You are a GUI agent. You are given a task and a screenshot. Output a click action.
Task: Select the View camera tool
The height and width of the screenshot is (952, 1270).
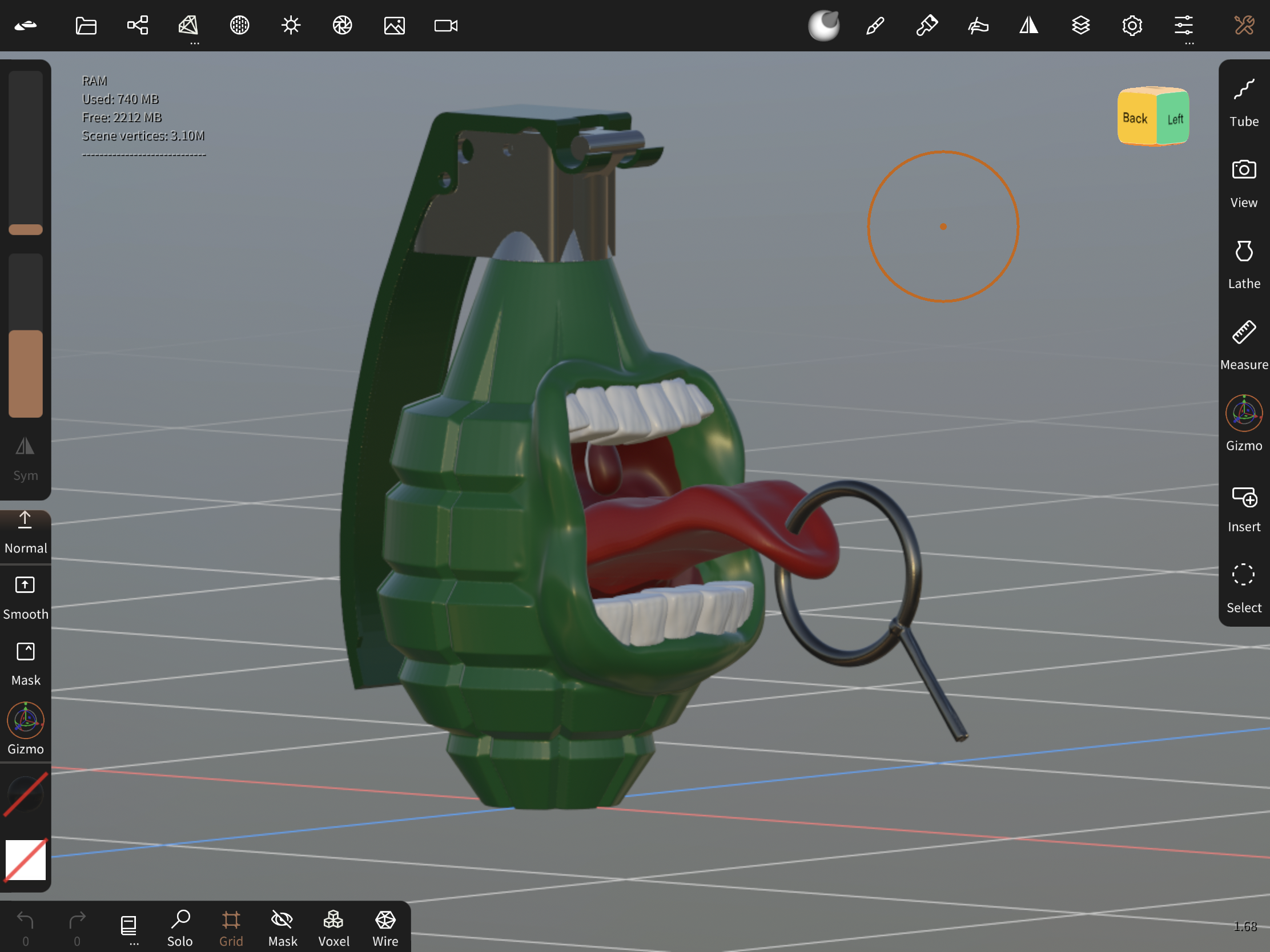point(1244,184)
